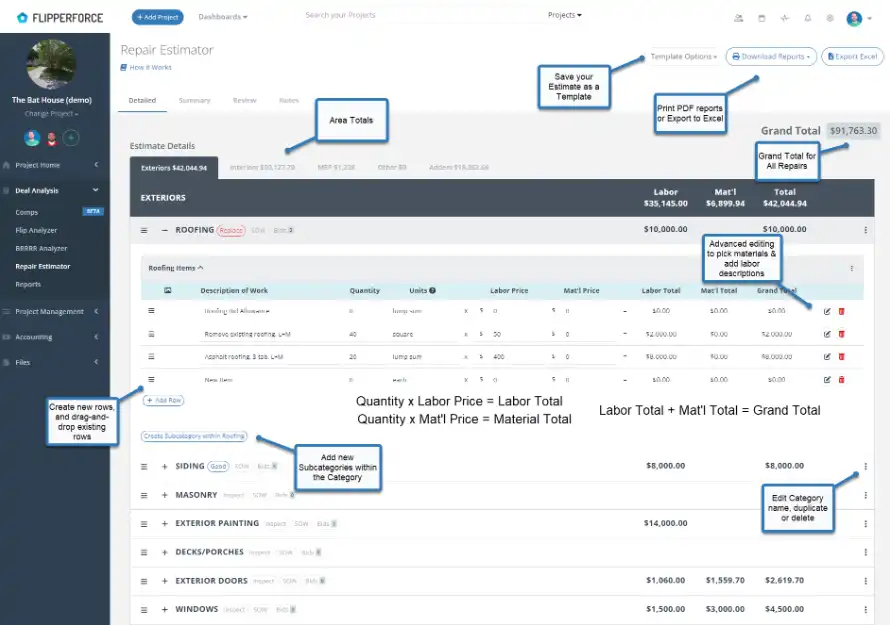Image resolution: width=890 pixels, height=625 pixels.
Task: Open the settings gear in the top bar
Action: click(830, 17)
